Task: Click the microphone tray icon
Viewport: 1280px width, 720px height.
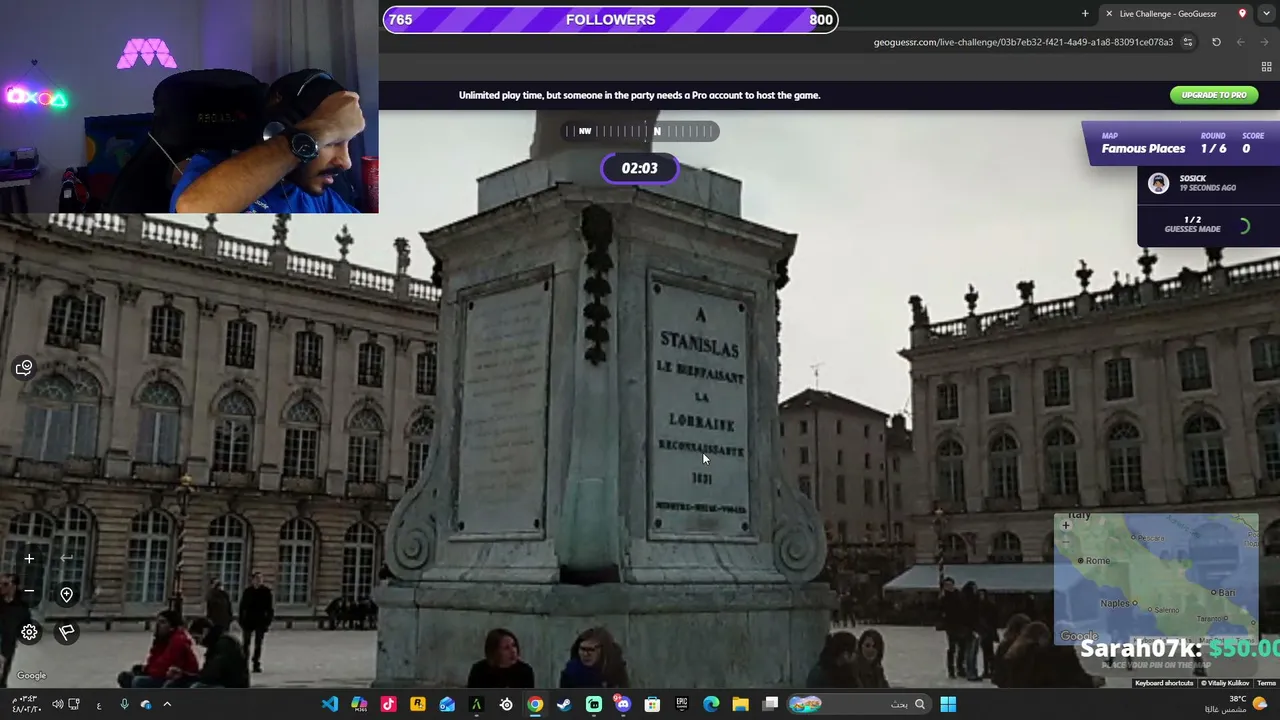Action: 124,704
